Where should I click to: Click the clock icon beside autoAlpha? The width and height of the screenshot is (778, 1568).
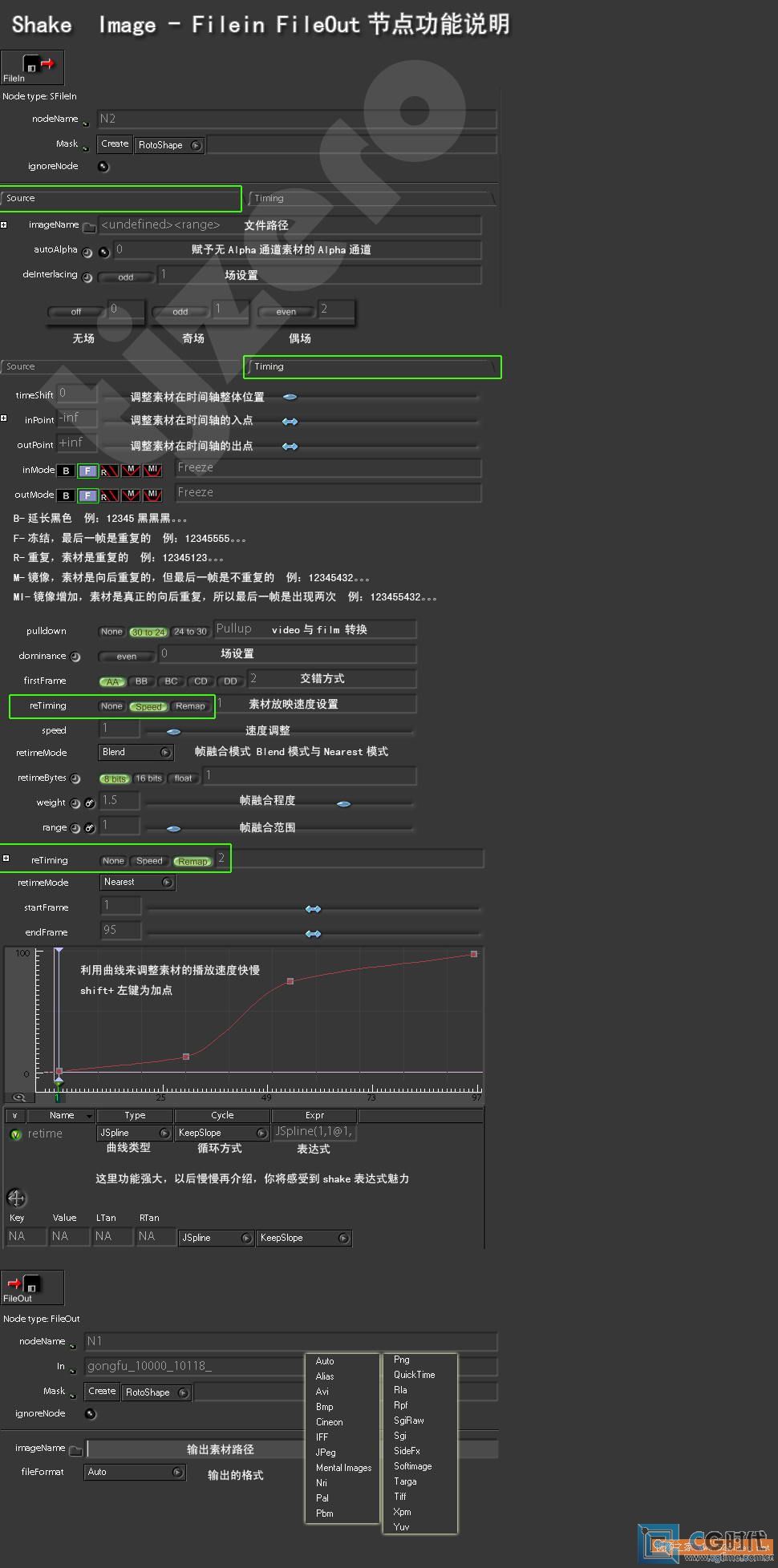coord(87,252)
